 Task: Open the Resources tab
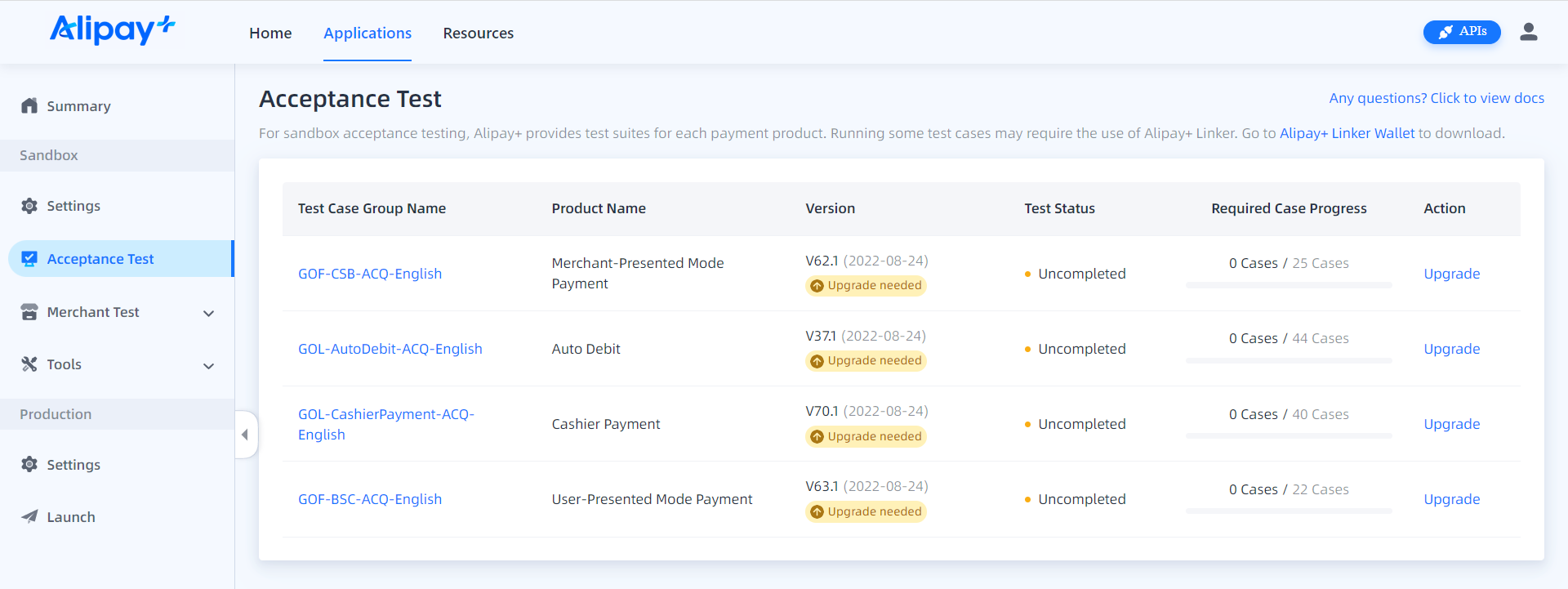pyautogui.click(x=478, y=33)
